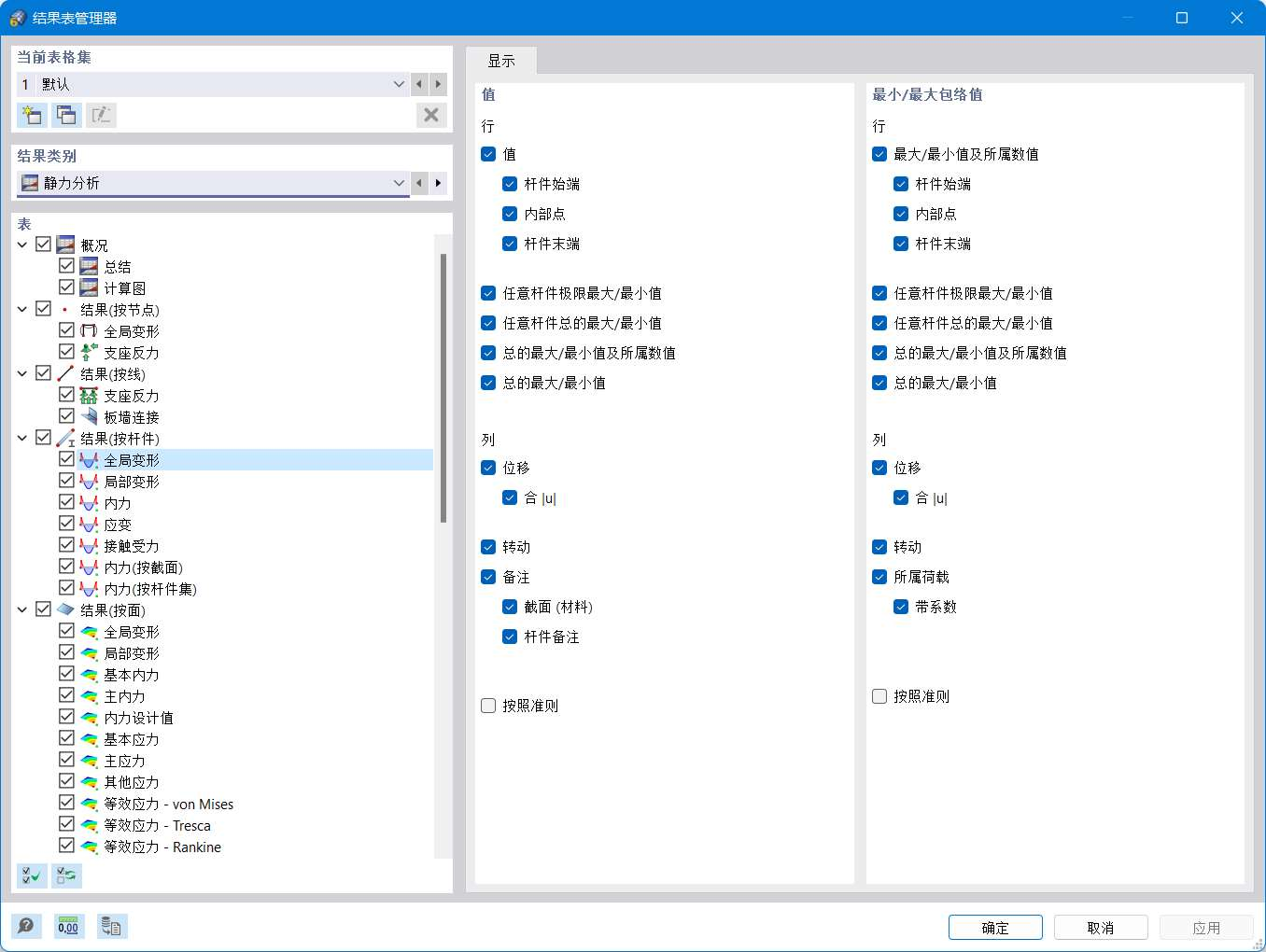Uncheck the 内部点 checkbox under 值
The height and width of the screenshot is (952, 1266).
click(510, 213)
